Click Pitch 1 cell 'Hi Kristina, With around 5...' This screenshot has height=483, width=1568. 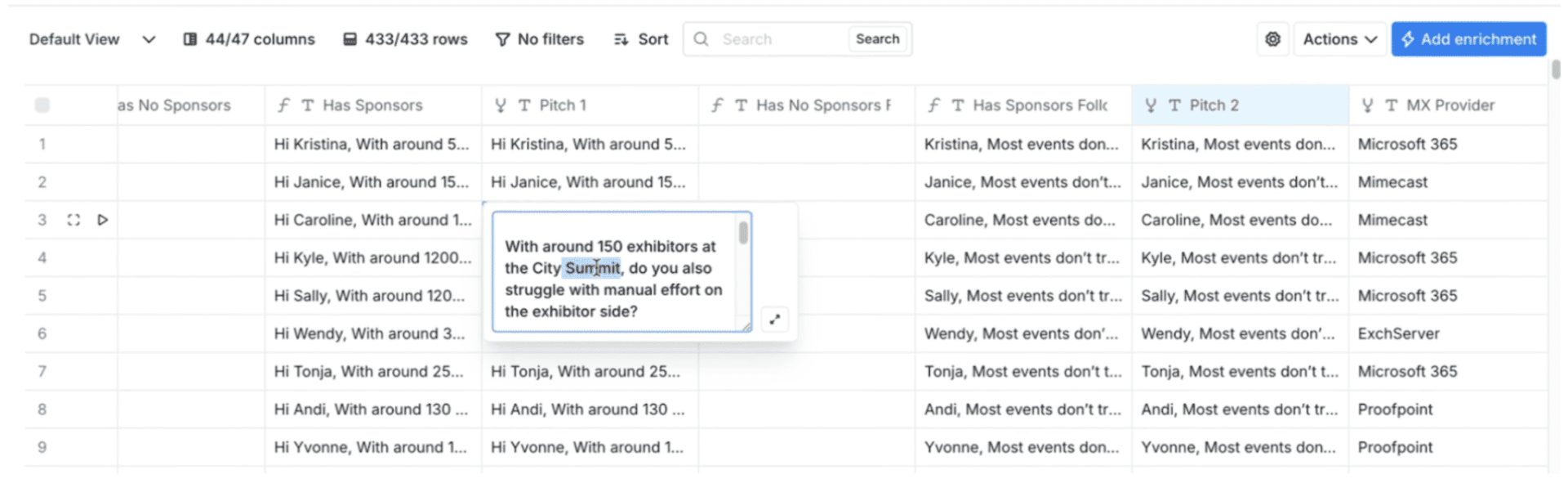point(590,145)
